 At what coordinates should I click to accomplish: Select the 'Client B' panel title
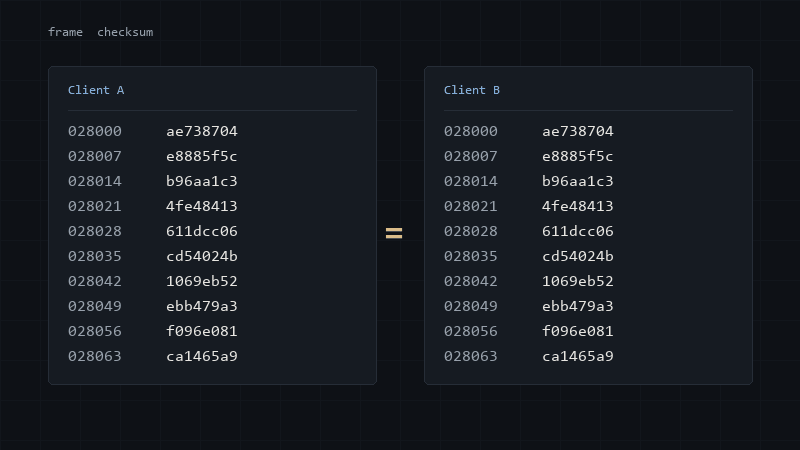(472, 90)
